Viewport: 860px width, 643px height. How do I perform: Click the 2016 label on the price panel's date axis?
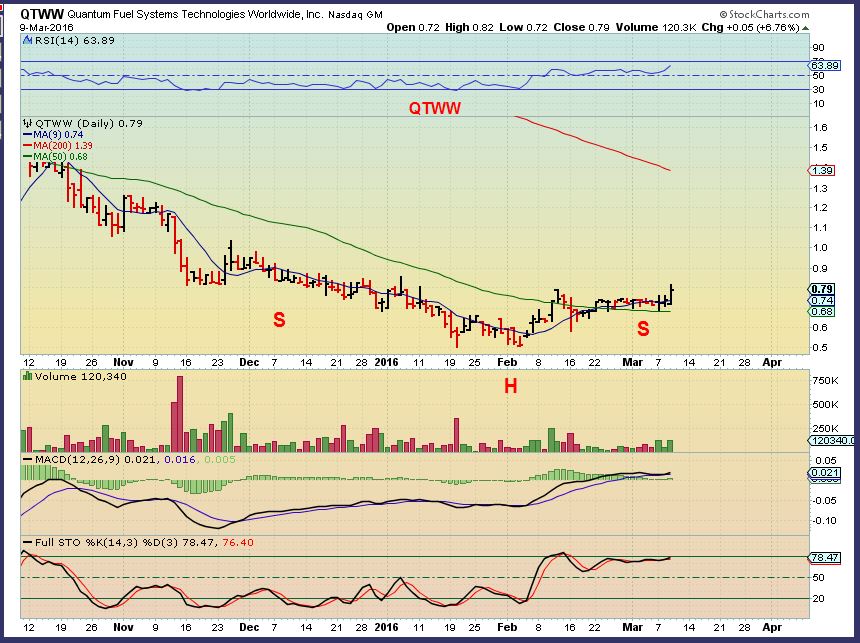pyautogui.click(x=386, y=363)
